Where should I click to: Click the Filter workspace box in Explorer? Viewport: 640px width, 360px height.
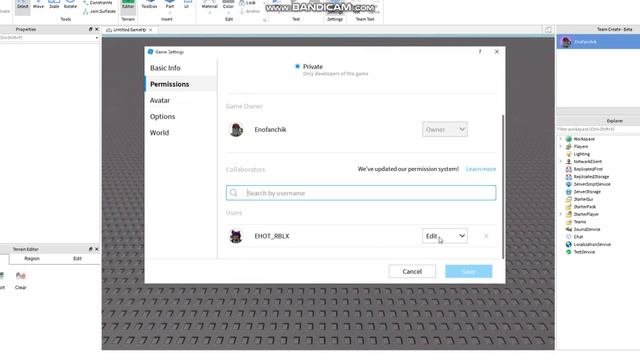pyautogui.click(x=598, y=129)
